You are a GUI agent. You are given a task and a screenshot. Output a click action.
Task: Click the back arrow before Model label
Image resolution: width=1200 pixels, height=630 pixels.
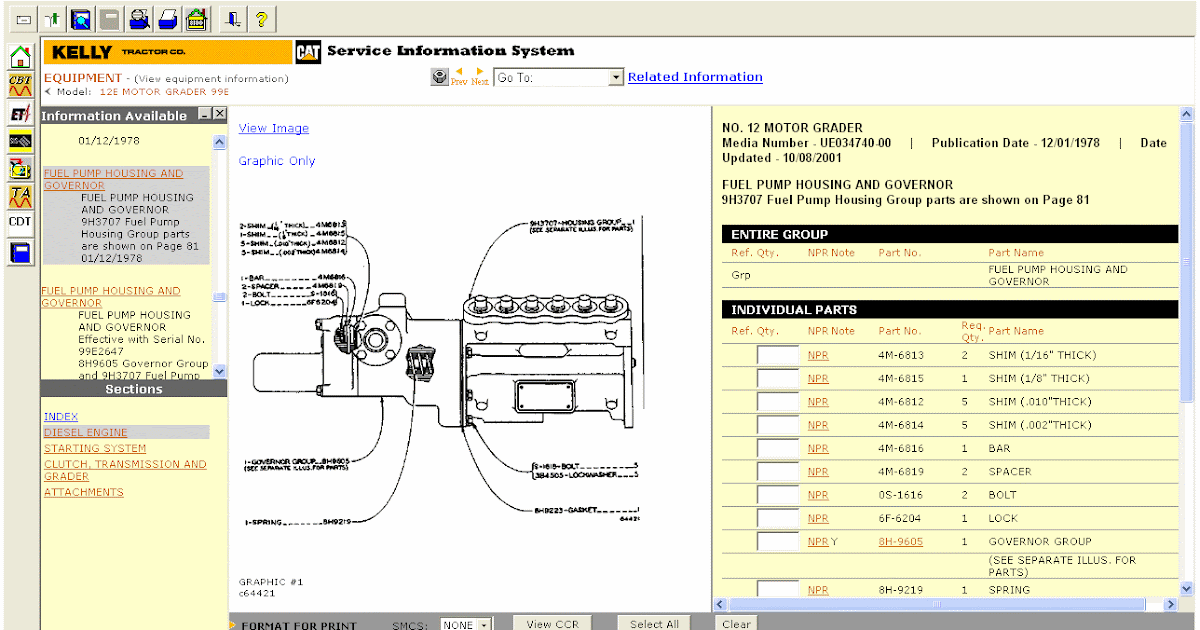coord(47,91)
